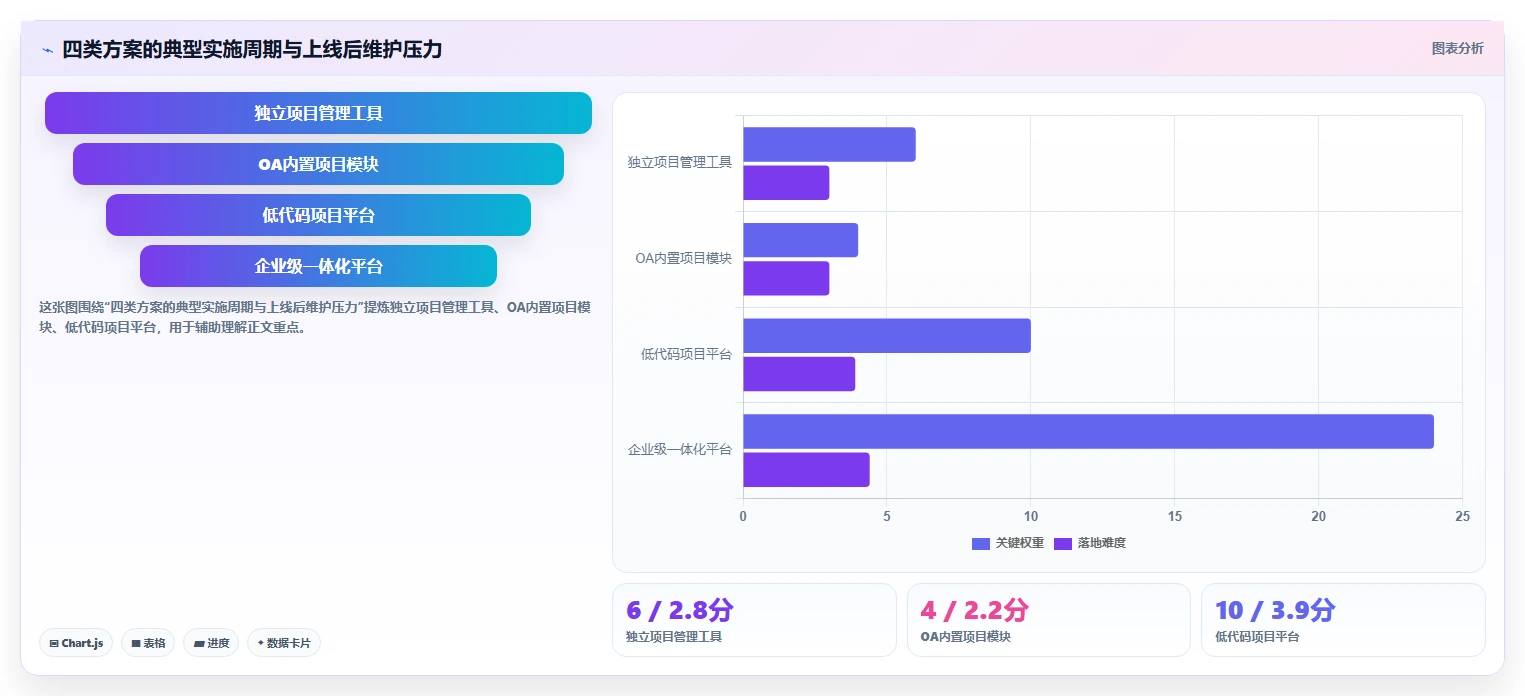Image resolution: width=1525 pixels, height=696 pixels.
Task: Click the x-axis tick label 5
Action: pyautogui.click(x=887, y=516)
